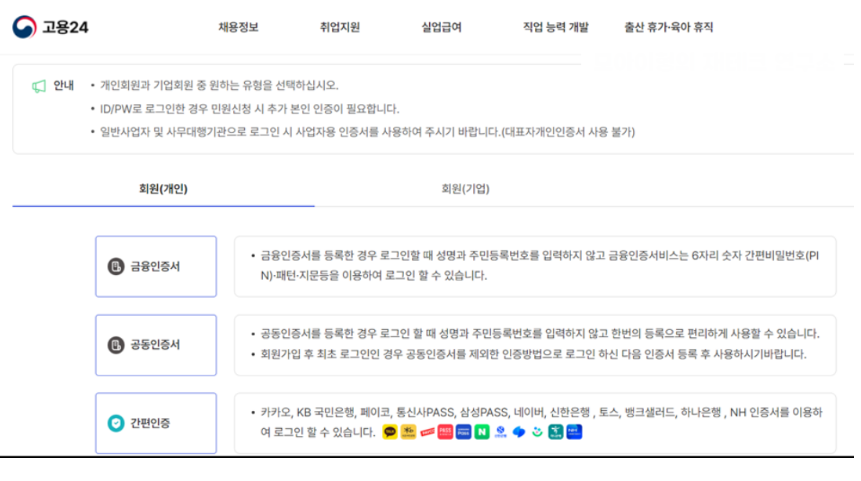The image size is (861, 481).
Task: Click the 안내 heading text
Action: point(64,86)
